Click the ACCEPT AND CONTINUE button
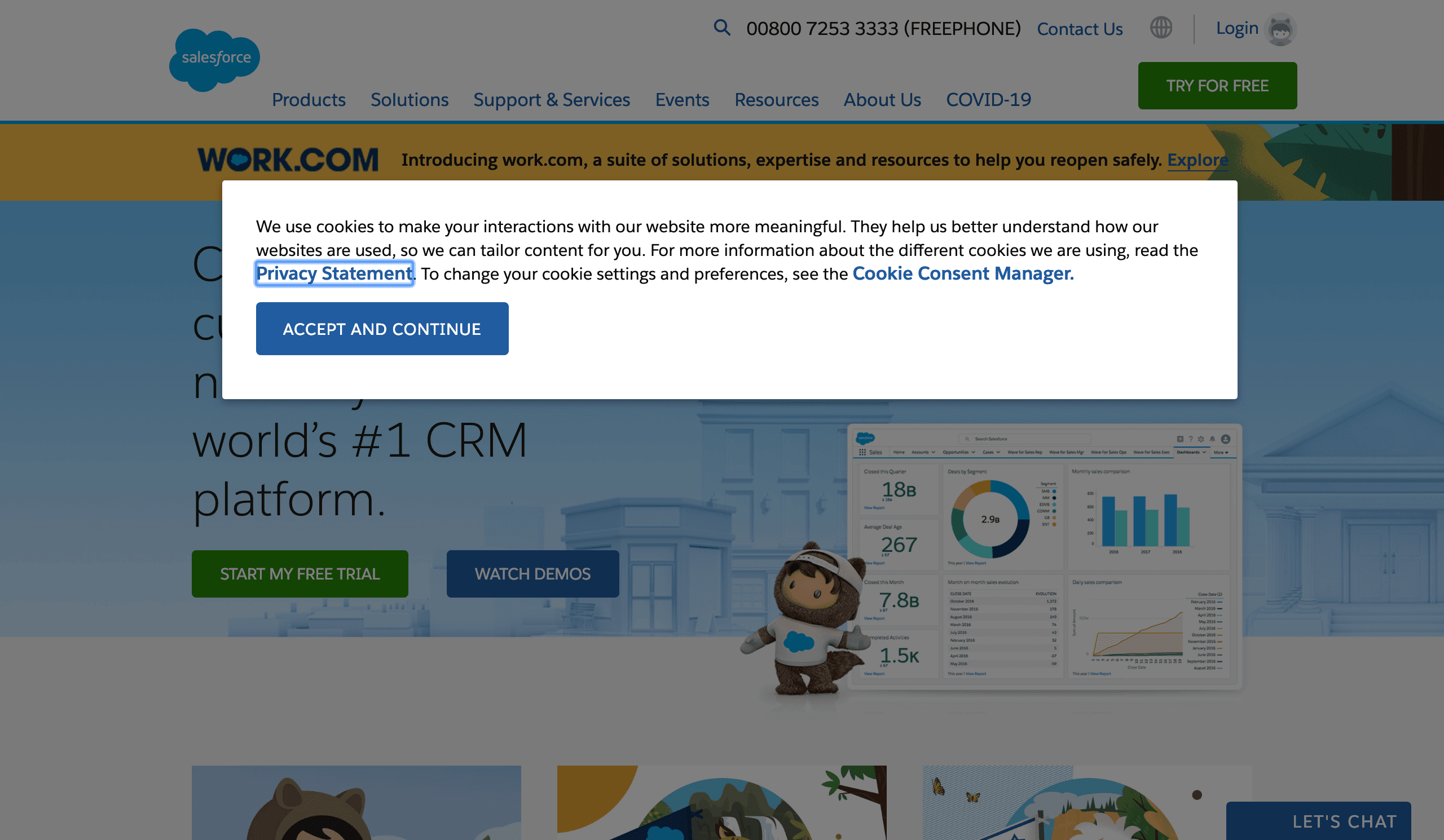 [x=382, y=328]
